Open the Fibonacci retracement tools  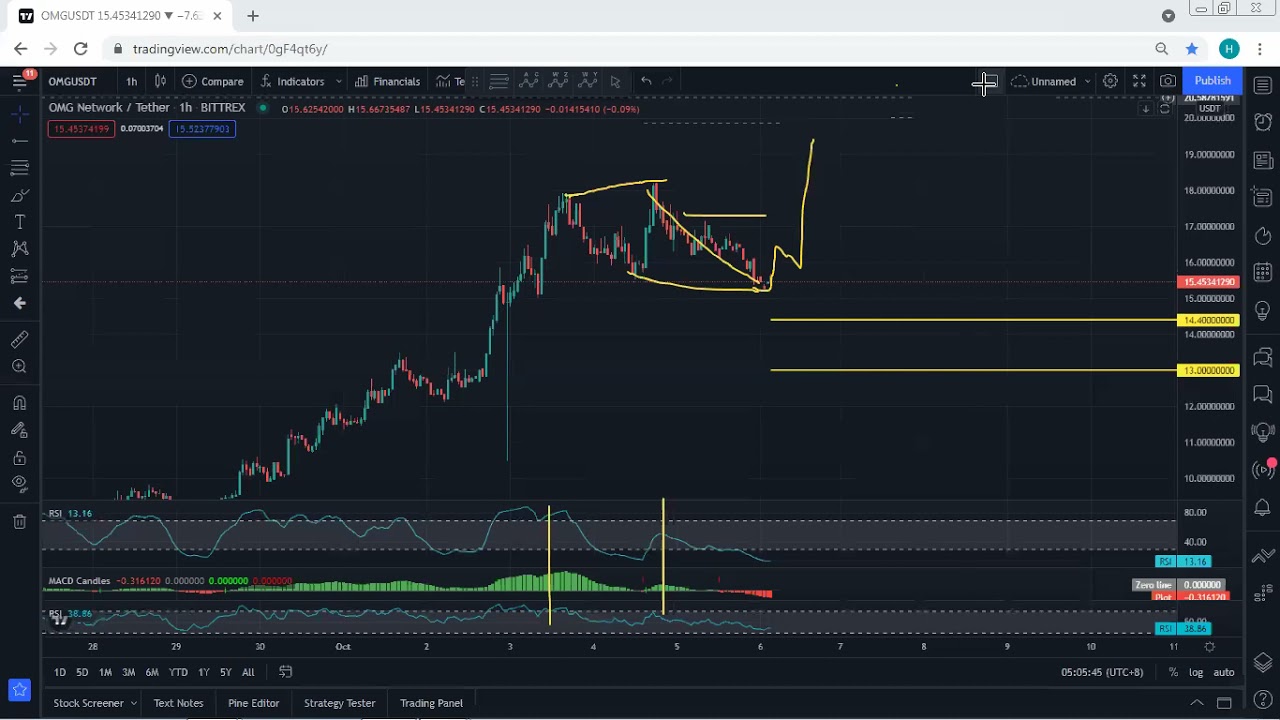(x=19, y=168)
